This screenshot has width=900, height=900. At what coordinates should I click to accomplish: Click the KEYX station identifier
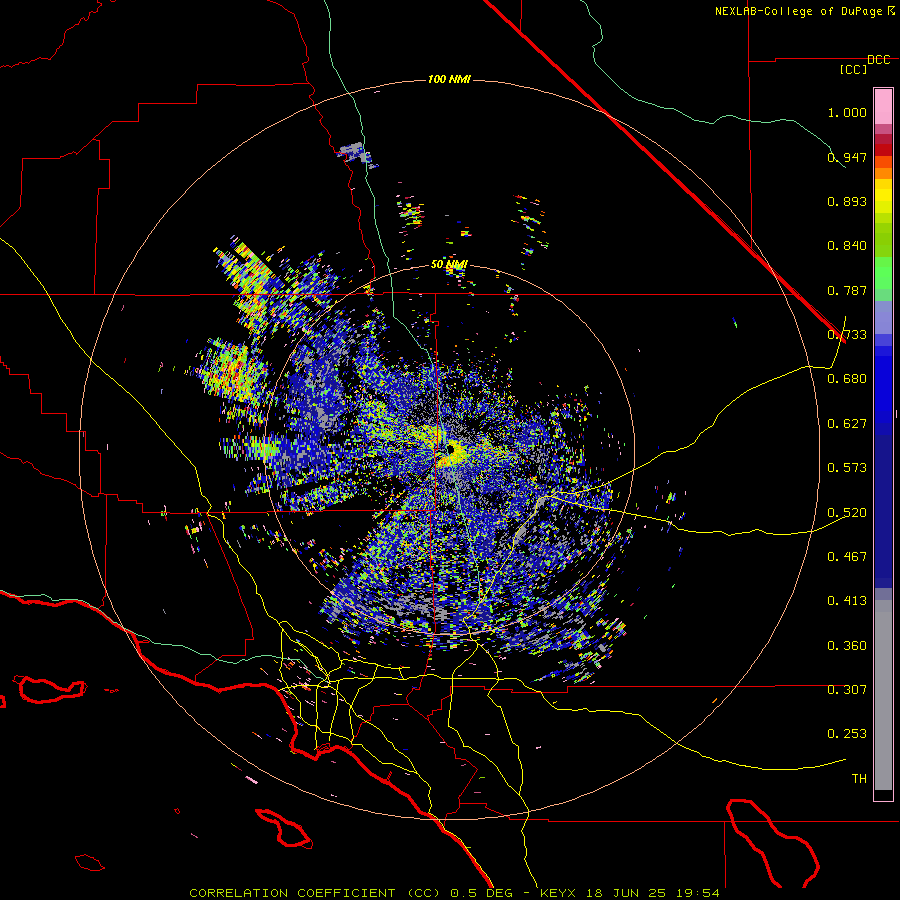tap(557, 893)
